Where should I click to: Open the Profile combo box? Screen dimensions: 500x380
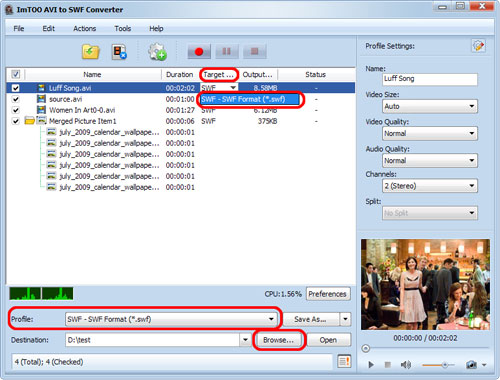click(171, 319)
